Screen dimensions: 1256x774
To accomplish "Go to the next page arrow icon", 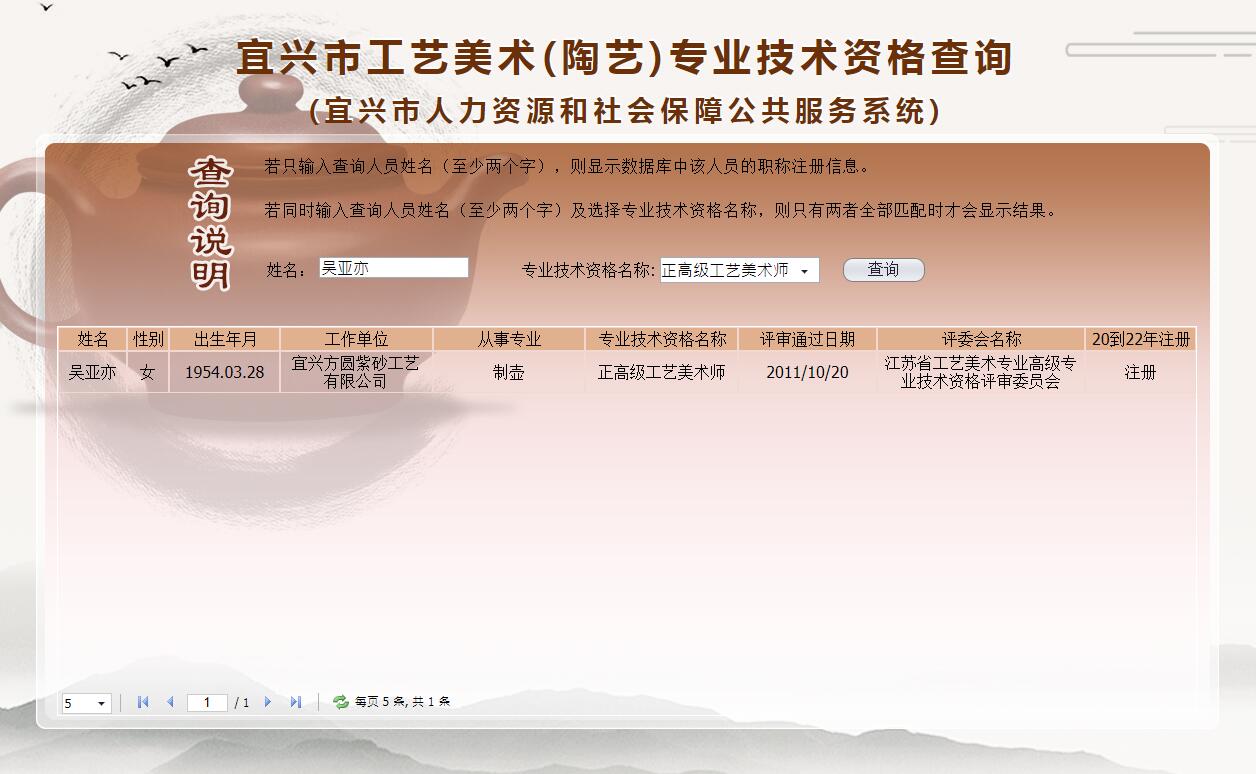I will [269, 702].
